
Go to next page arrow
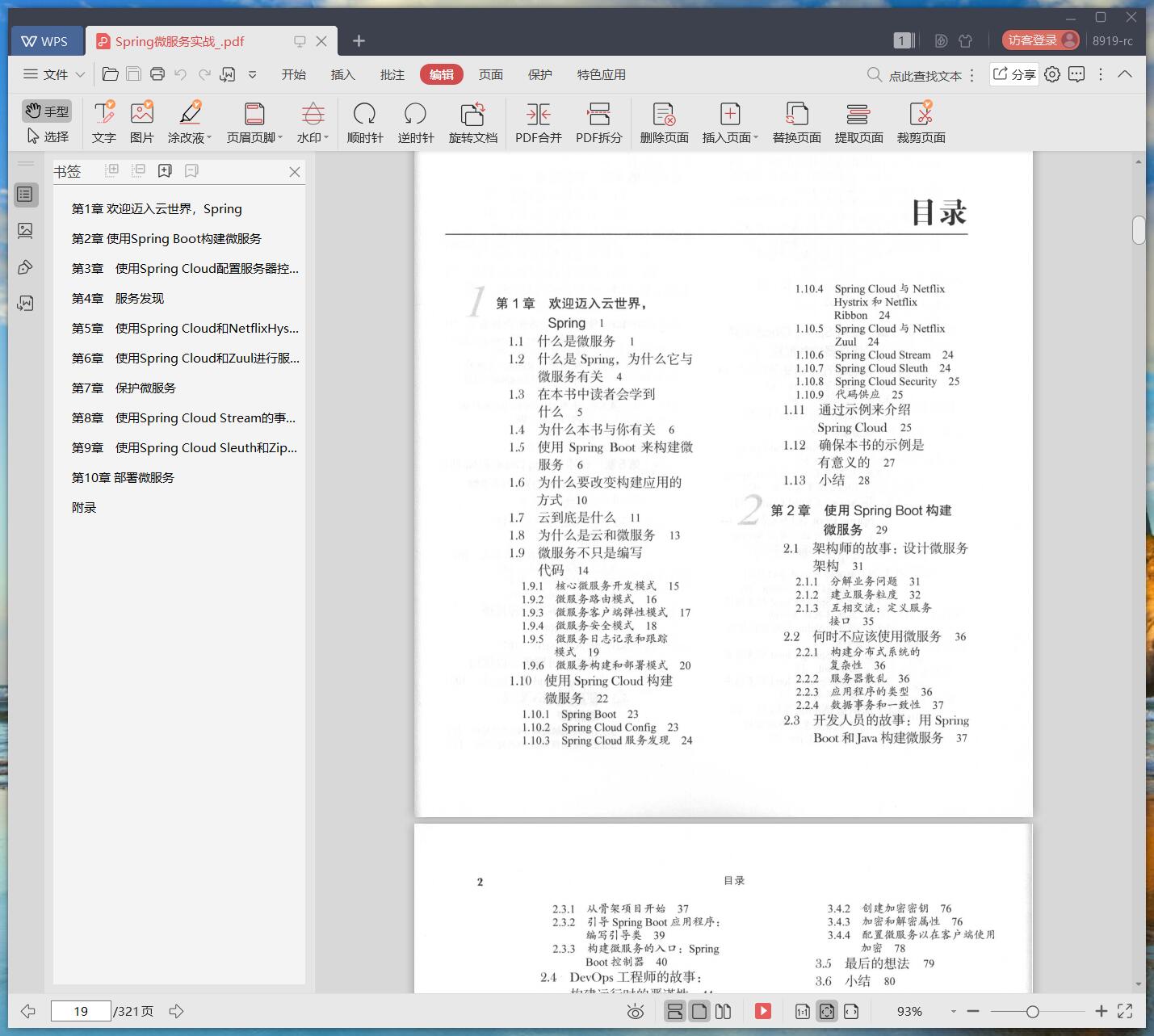coord(177,1011)
